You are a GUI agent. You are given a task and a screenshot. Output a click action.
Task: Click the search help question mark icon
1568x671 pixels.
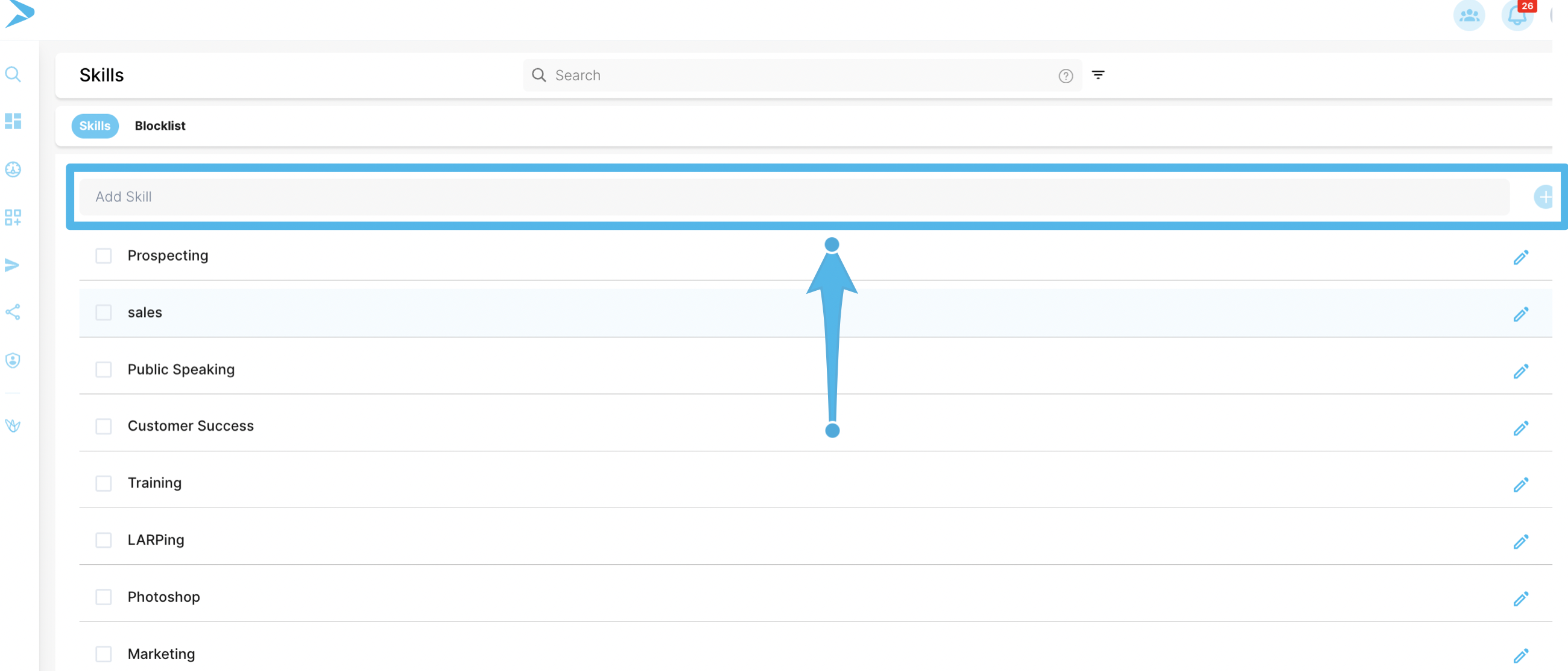(1065, 76)
